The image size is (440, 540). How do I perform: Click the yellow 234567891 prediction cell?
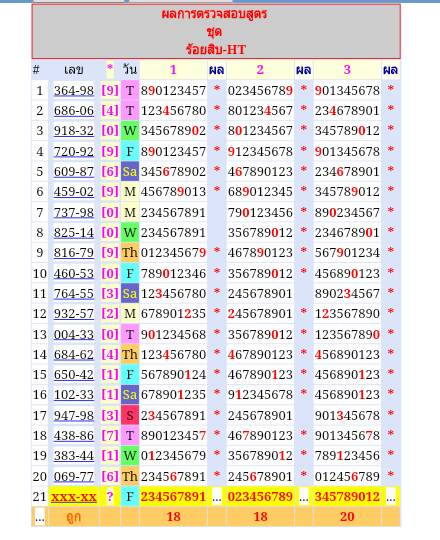tap(173, 497)
